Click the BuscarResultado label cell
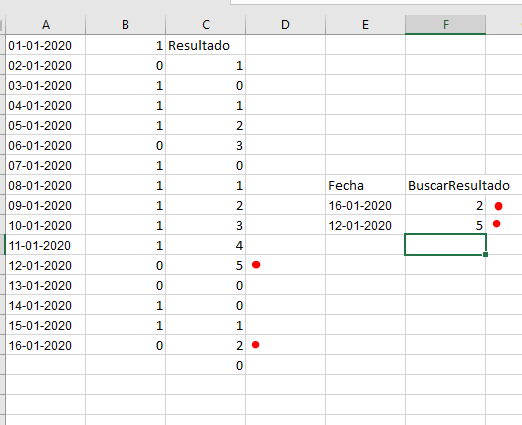The image size is (522, 425). coord(445,185)
